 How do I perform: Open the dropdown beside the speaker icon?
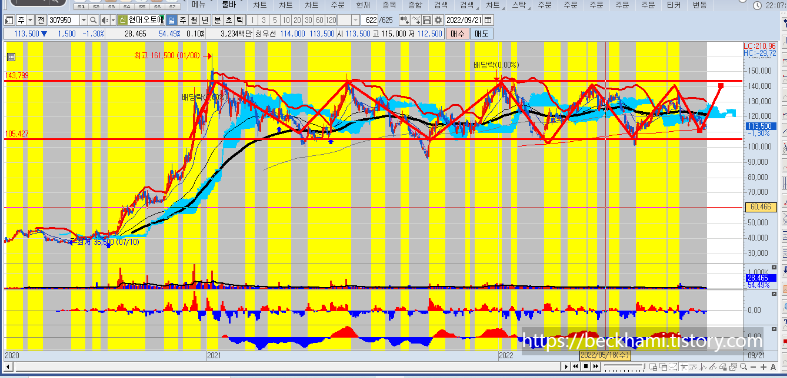[x=113, y=21]
